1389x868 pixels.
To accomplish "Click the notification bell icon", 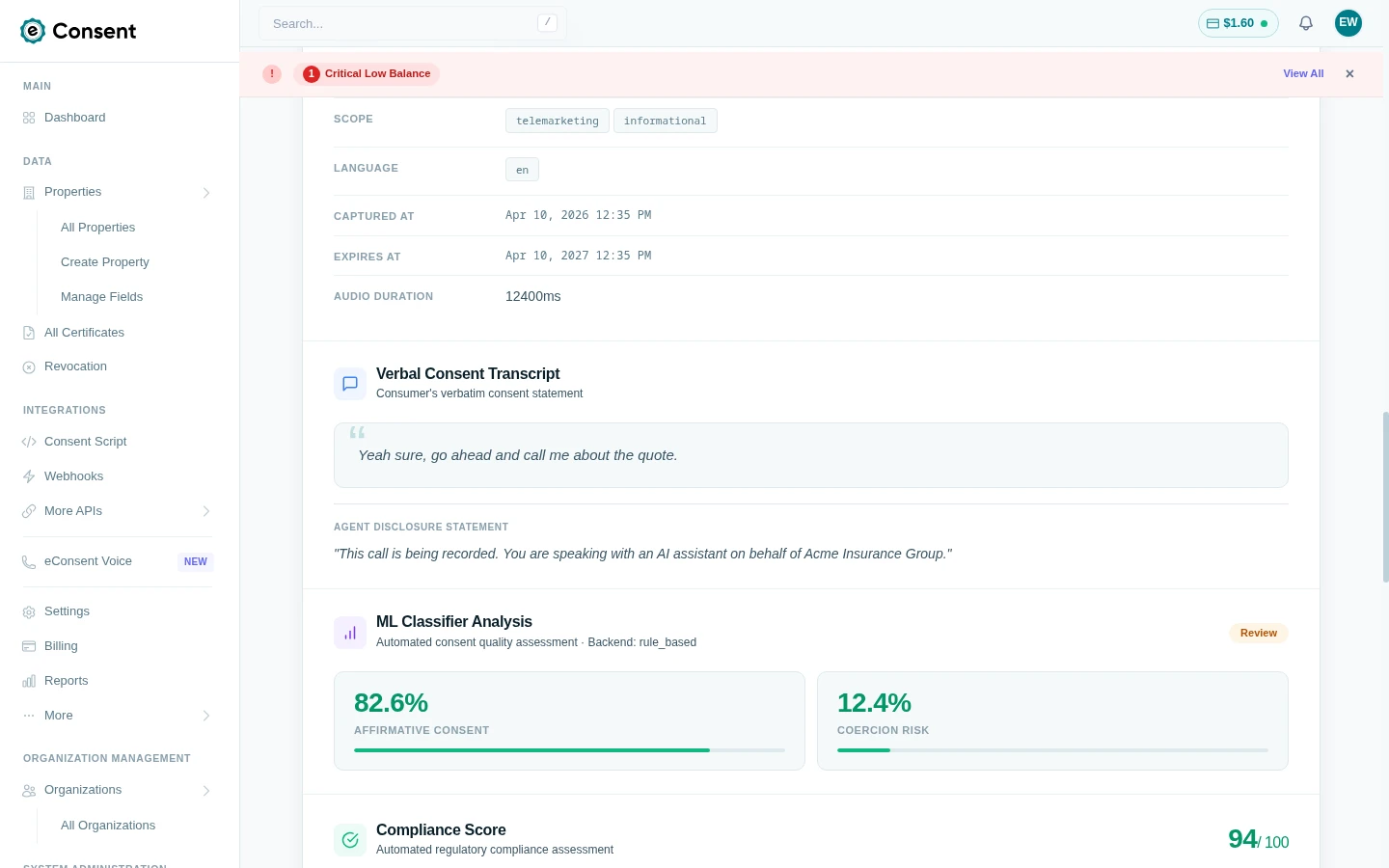I will [x=1305, y=23].
